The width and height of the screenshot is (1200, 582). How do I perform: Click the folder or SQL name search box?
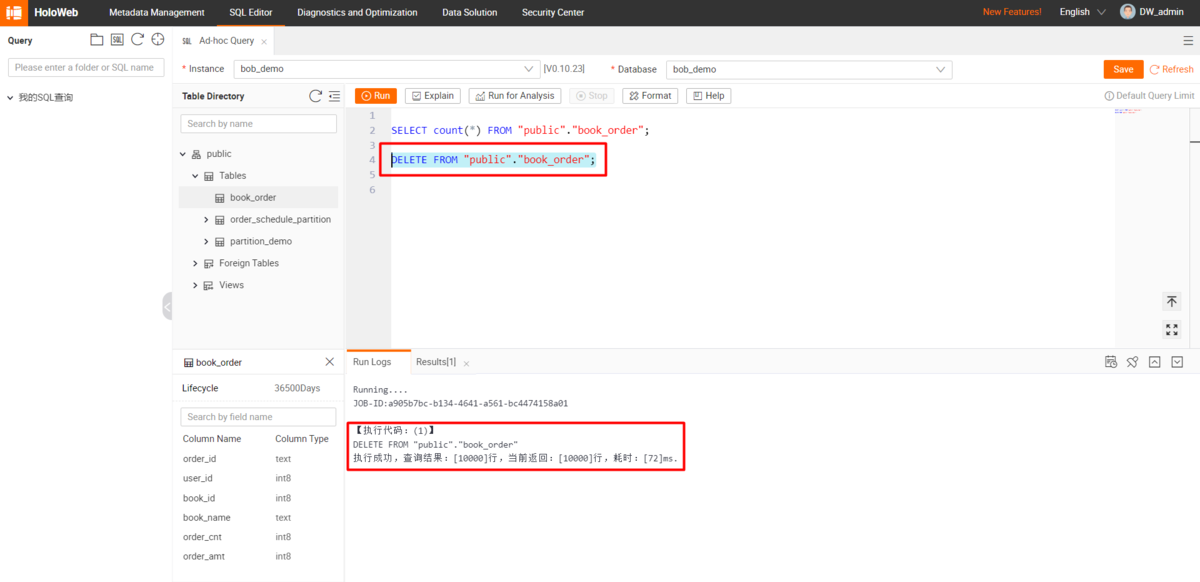point(86,67)
